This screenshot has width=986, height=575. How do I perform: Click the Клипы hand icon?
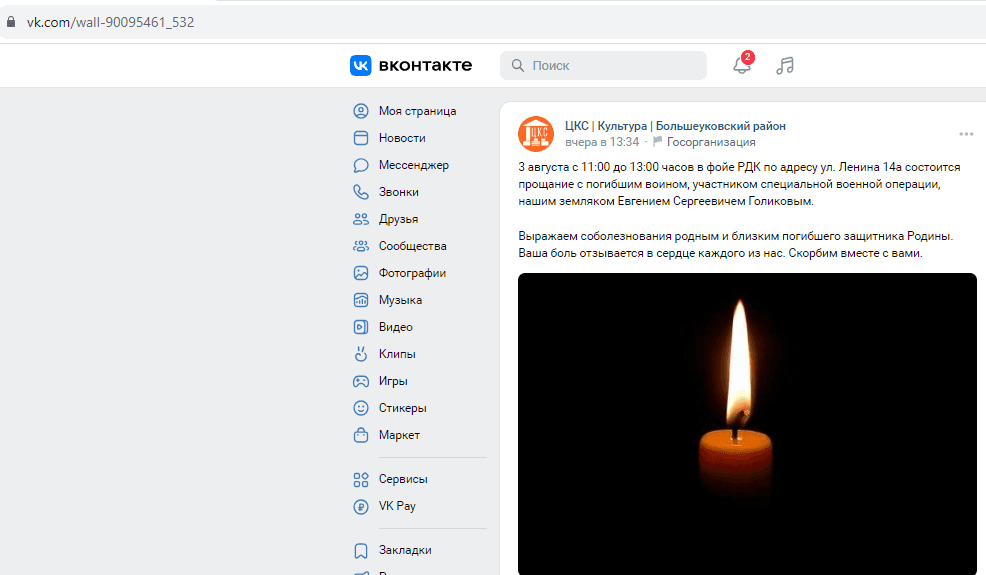(x=361, y=355)
